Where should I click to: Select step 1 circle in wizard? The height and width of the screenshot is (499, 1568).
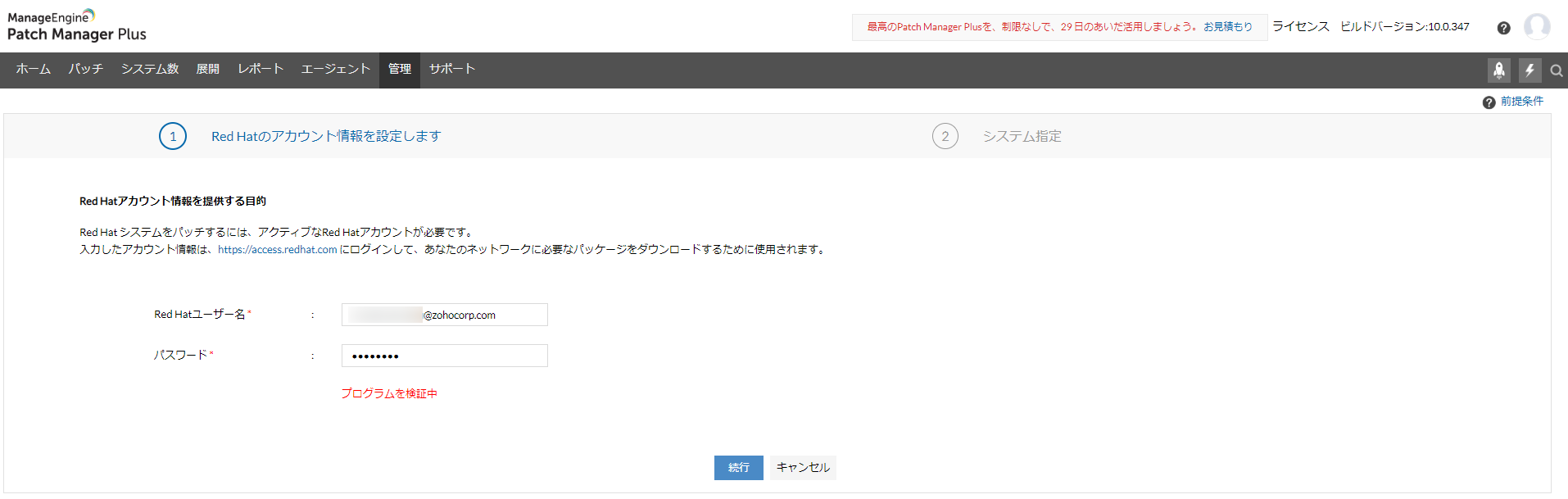tap(173, 136)
